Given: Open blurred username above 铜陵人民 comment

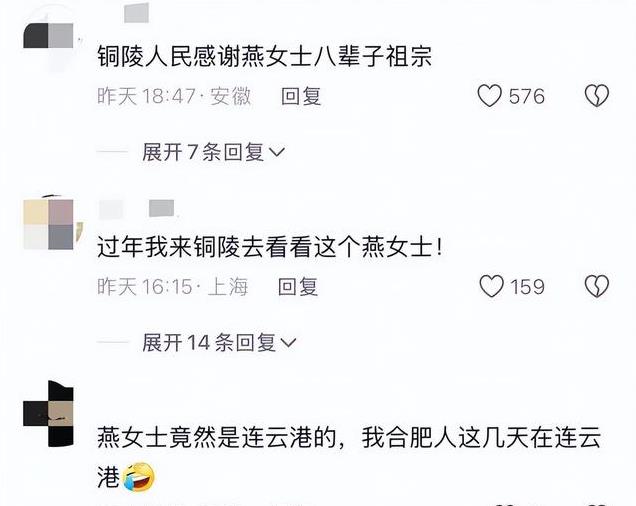Looking at the screenshot, I should [x=136, y=13].
